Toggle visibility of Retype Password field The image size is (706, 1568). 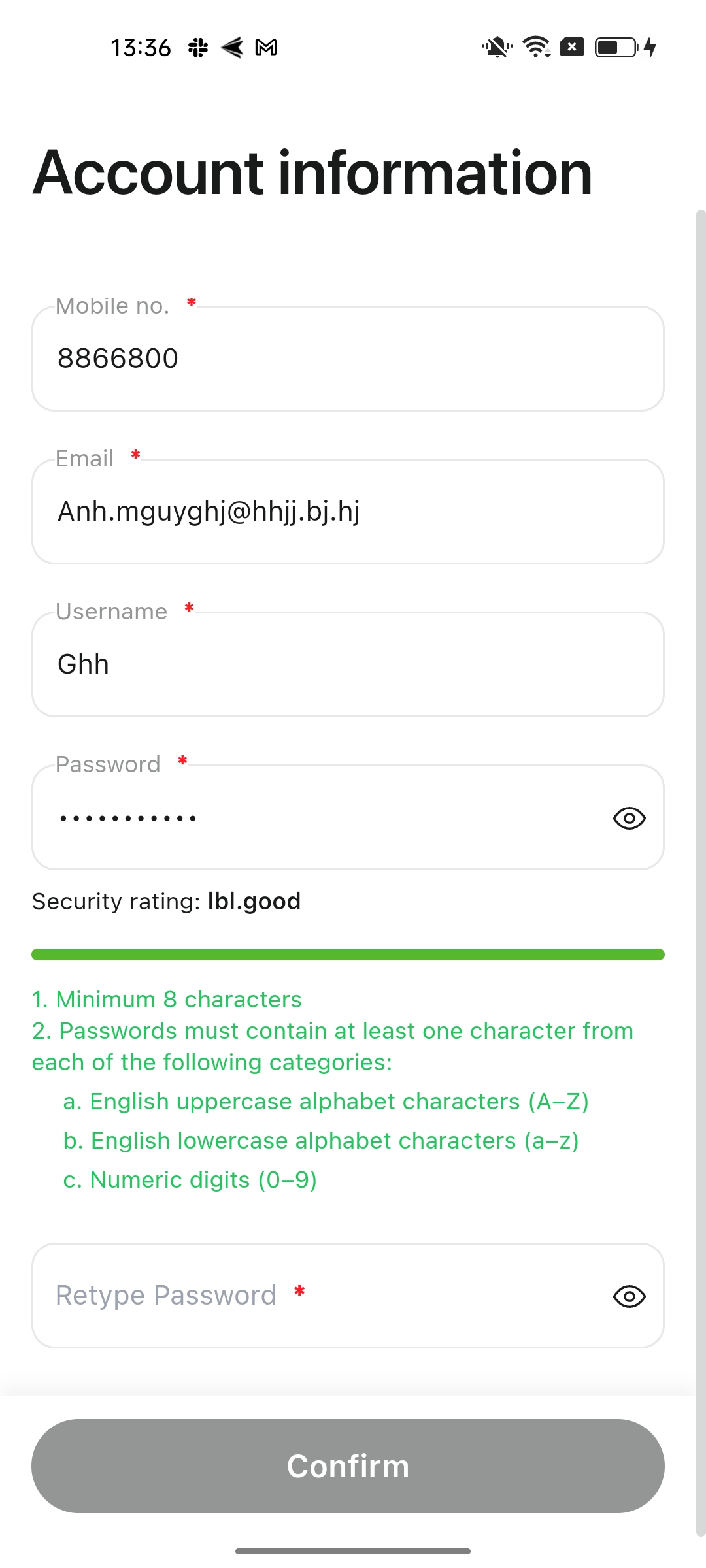(x=629, y=1296)
